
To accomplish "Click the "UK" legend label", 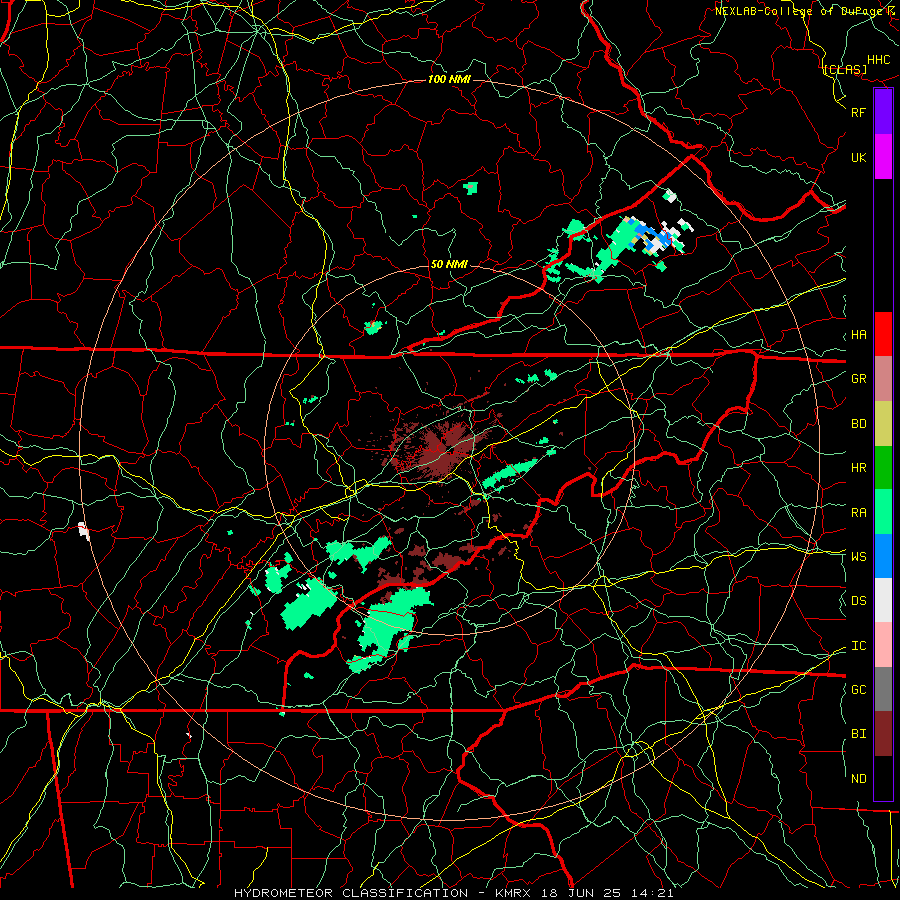I will point(859,157).
